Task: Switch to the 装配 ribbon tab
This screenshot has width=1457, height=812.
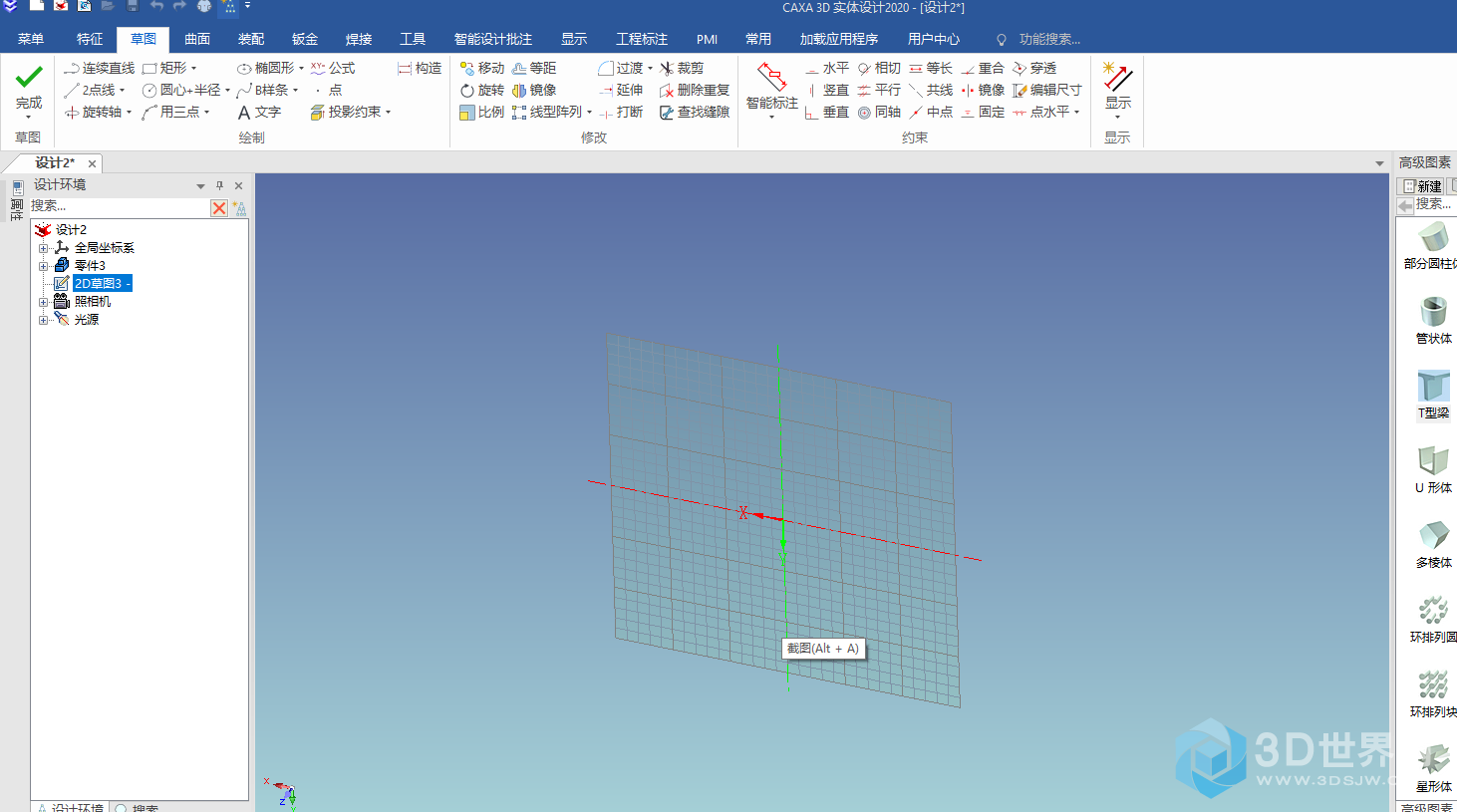Action: click(251, 39)
